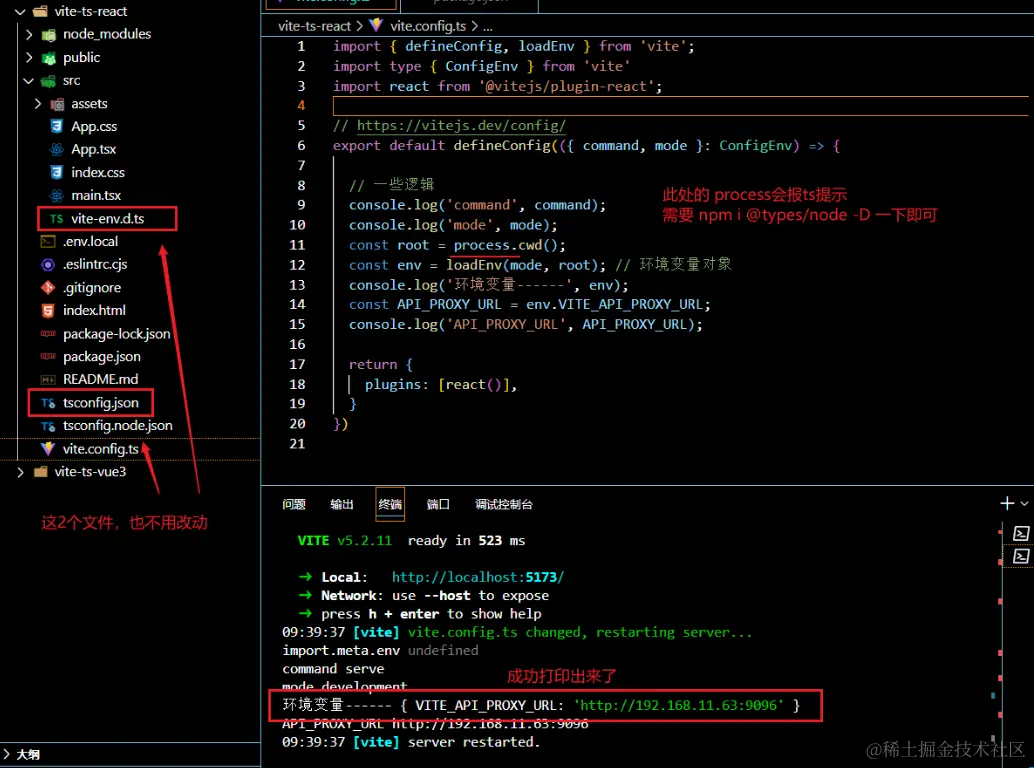The width and height of the screenshot is (1034, 768).
Task: Click 'process' on code line 11
Action: pos(481,245)
